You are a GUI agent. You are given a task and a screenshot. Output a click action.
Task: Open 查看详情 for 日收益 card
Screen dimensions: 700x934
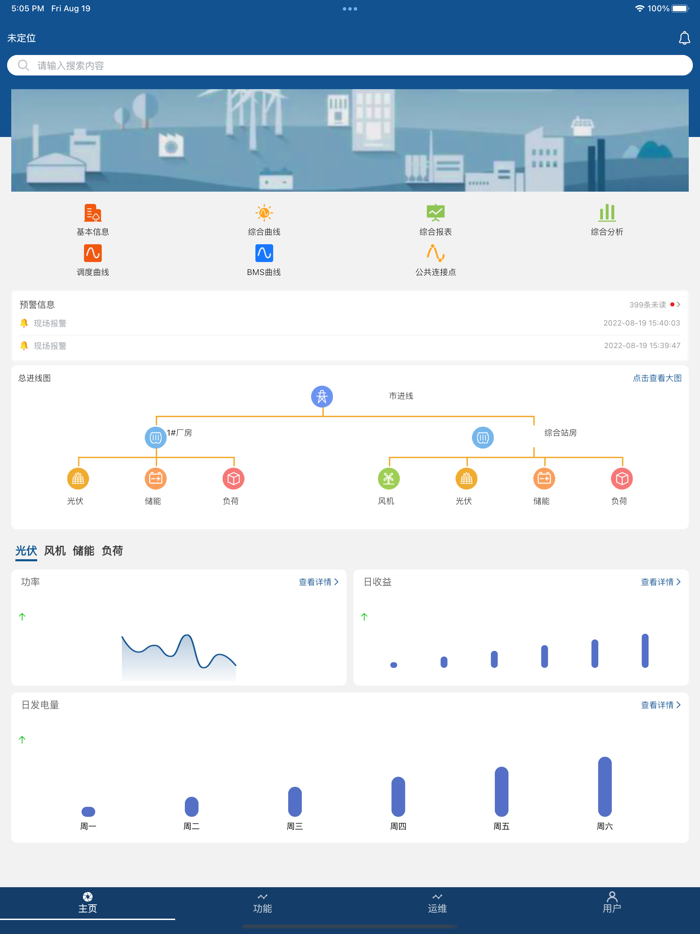pos(661,582)
